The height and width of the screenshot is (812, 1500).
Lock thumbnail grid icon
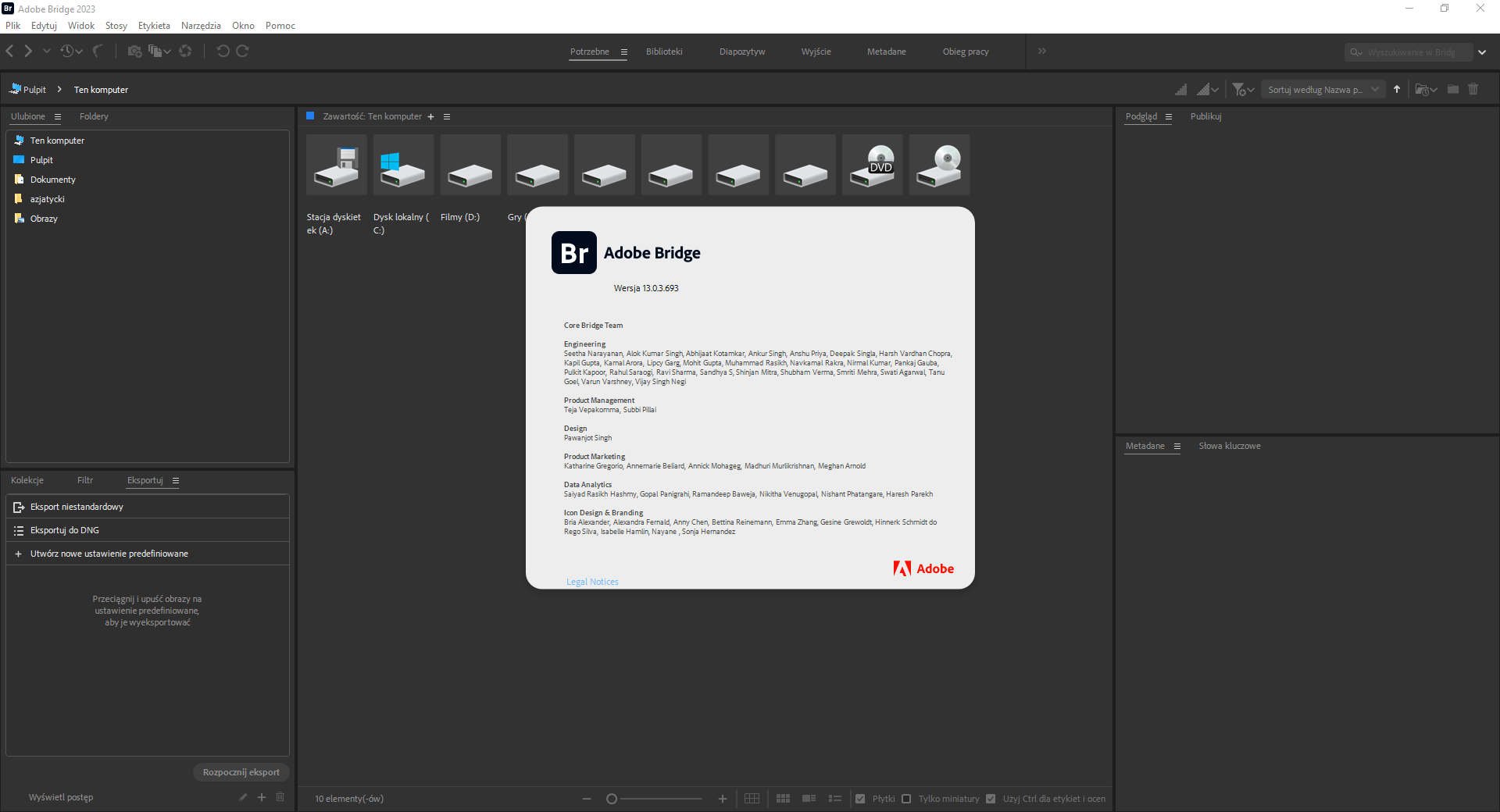[752, 799]
